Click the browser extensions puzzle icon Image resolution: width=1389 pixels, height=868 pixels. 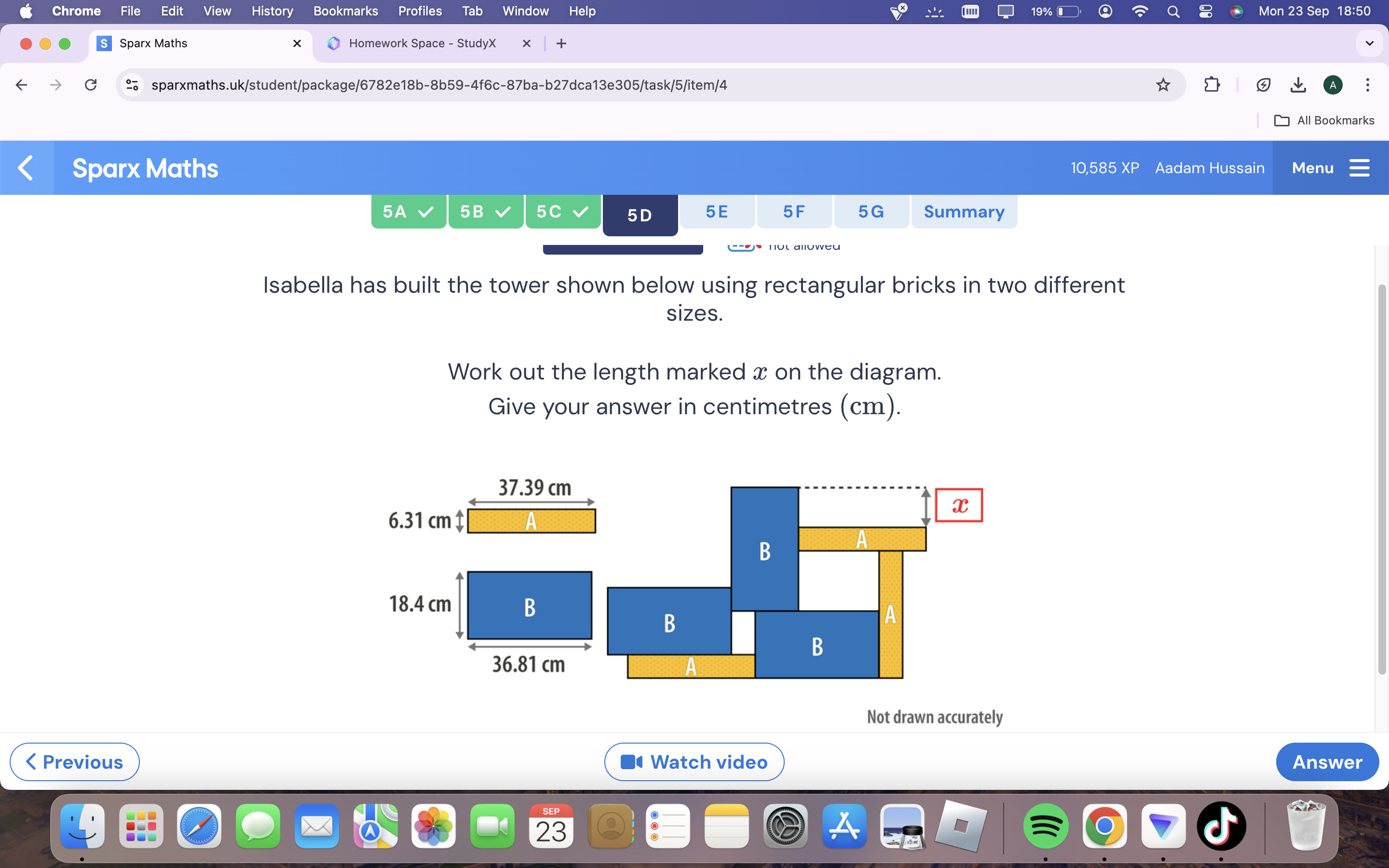tap(1210, 85)
